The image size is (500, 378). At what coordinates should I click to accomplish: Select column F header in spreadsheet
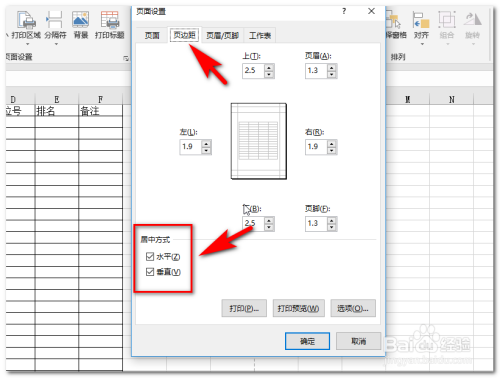(100, 99)
